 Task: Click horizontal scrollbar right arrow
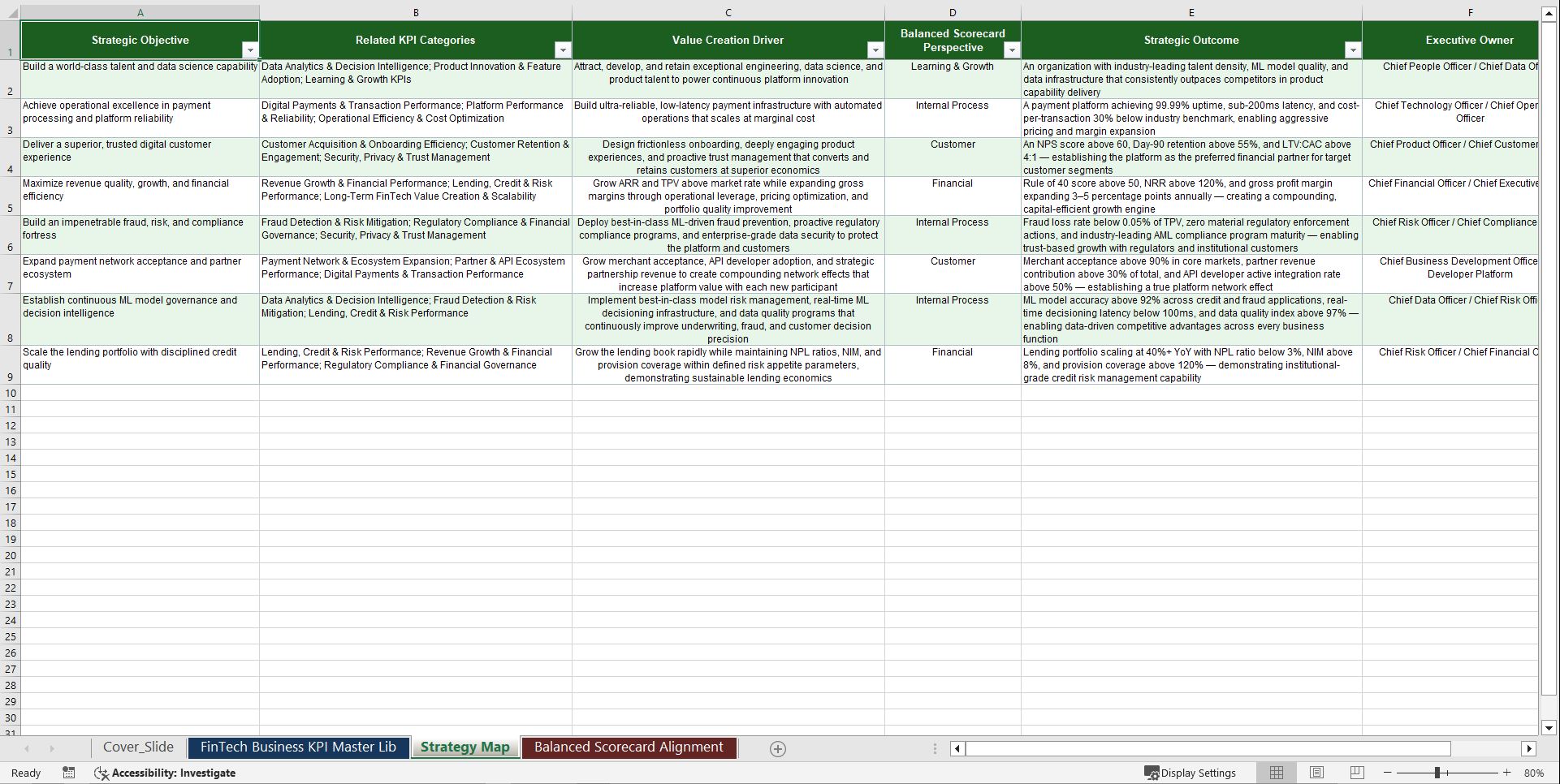tap(1529, 749)
